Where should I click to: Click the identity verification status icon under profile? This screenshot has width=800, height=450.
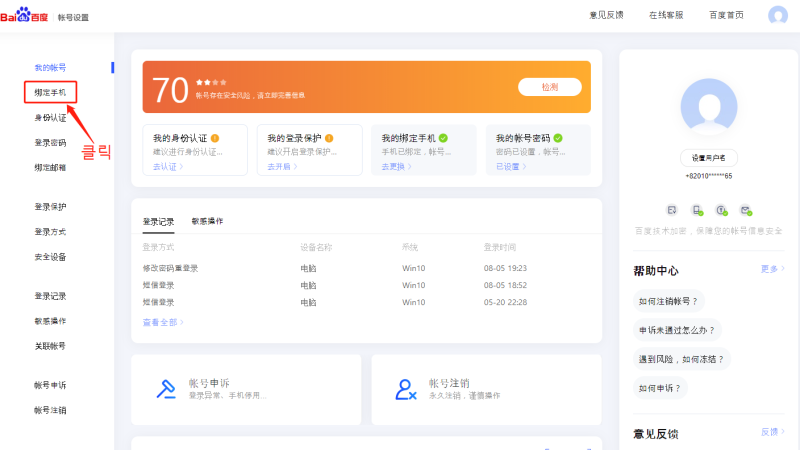coord(672,210)
